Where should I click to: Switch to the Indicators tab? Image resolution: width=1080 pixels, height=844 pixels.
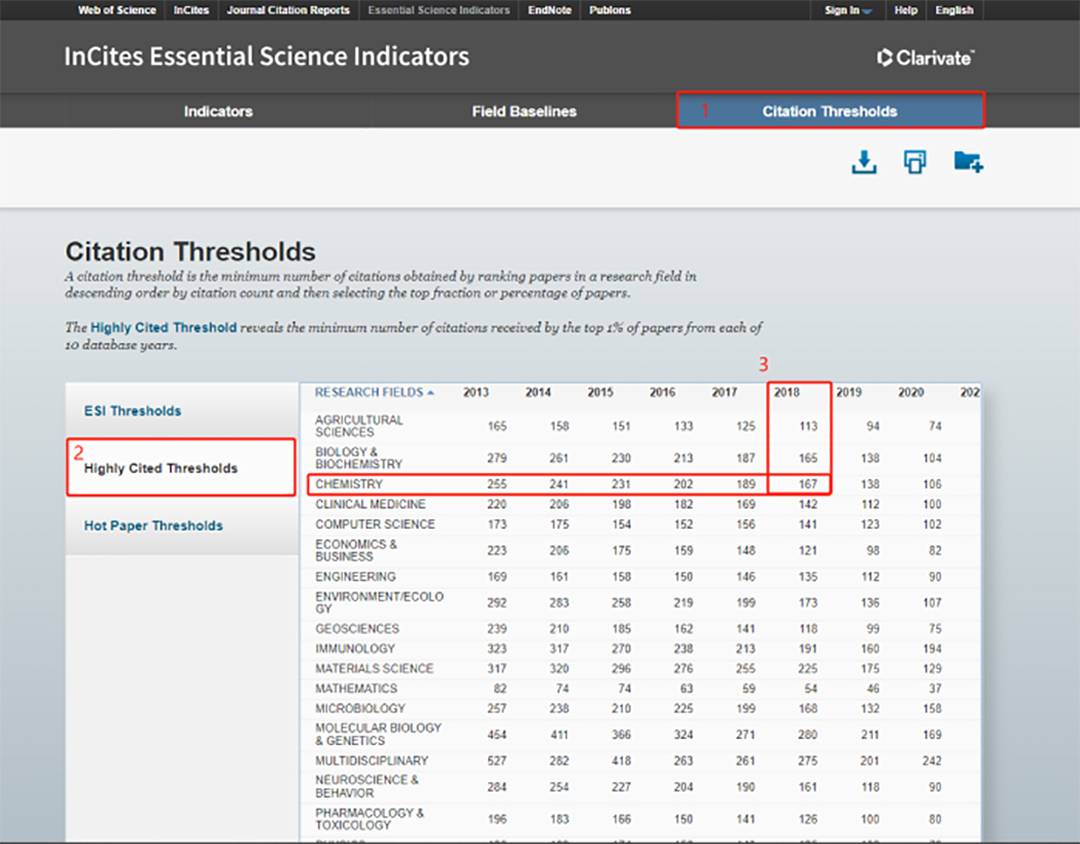218,112
